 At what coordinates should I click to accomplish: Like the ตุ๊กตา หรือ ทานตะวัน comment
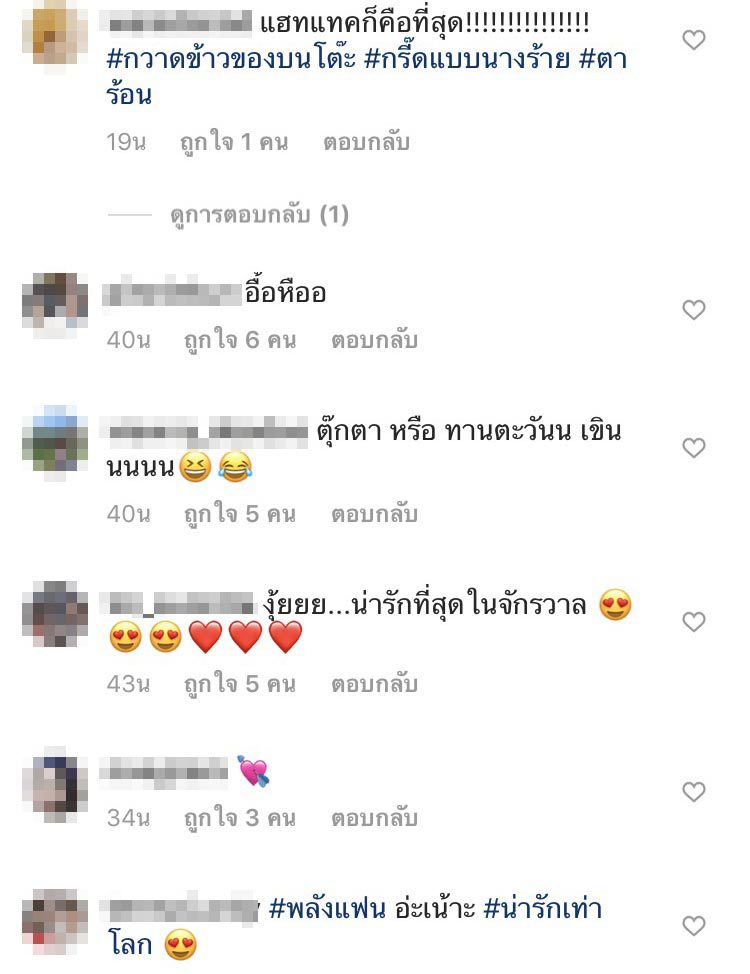693,448
